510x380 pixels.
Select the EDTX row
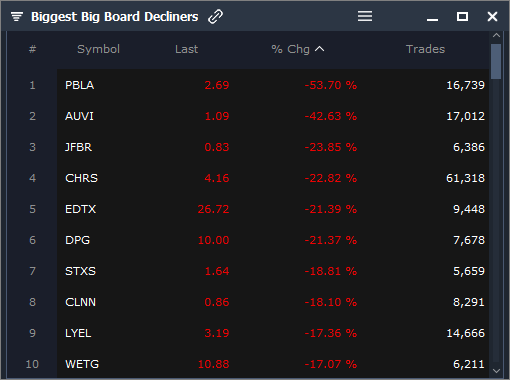tap(273, 209)
